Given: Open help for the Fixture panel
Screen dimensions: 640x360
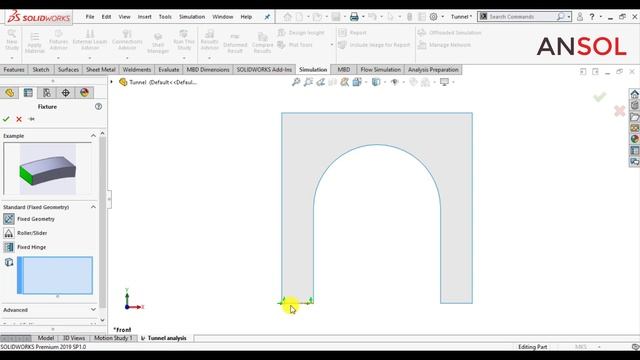Looking at the screenshot, I should tap(98, 107).
